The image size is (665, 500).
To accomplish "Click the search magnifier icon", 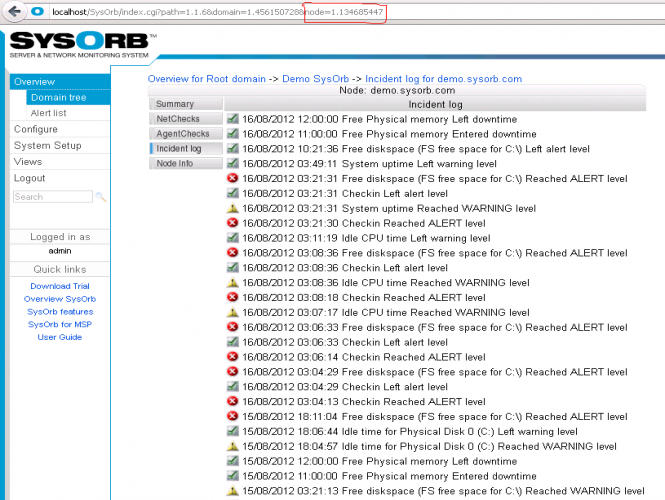I will [101, 196].
